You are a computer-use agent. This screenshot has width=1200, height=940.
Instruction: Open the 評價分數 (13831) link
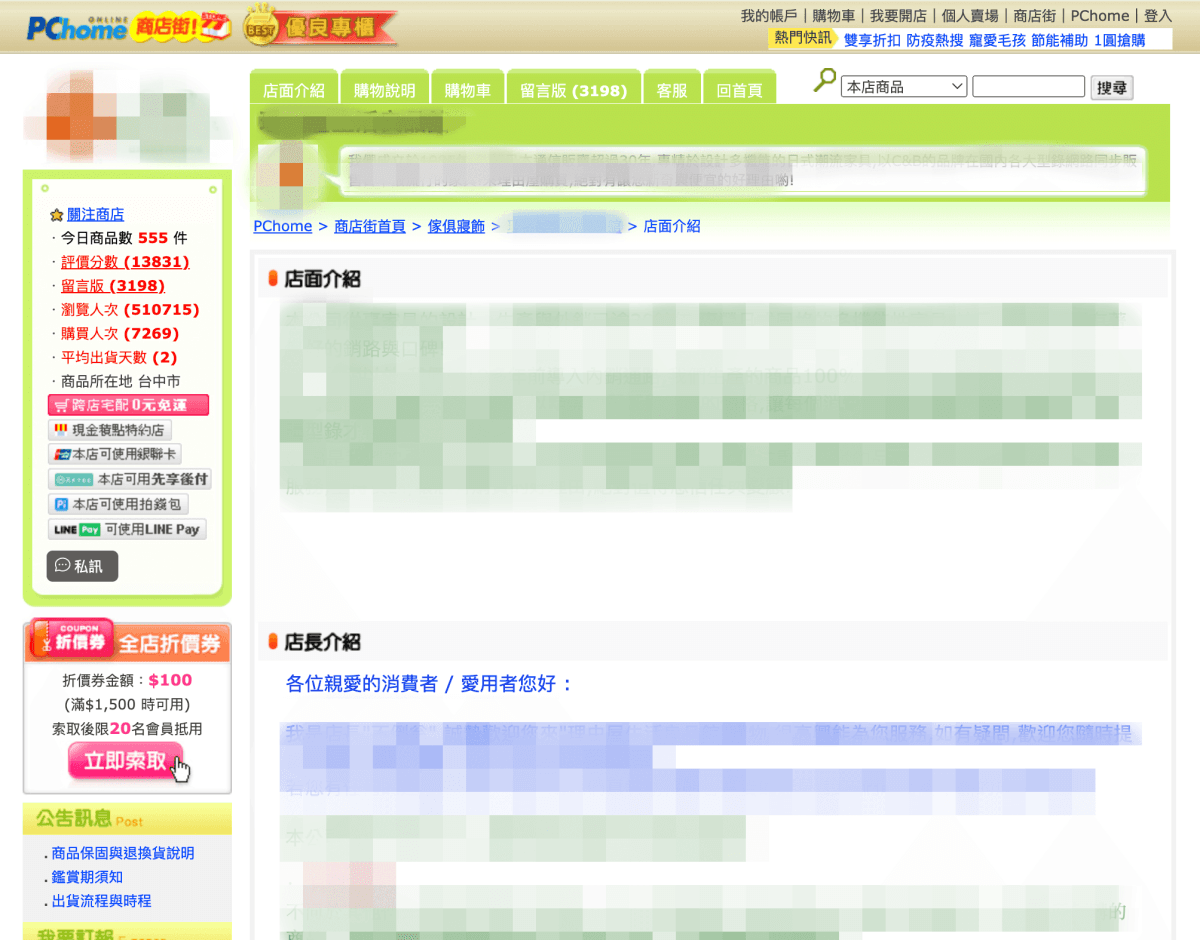point(124,261)
